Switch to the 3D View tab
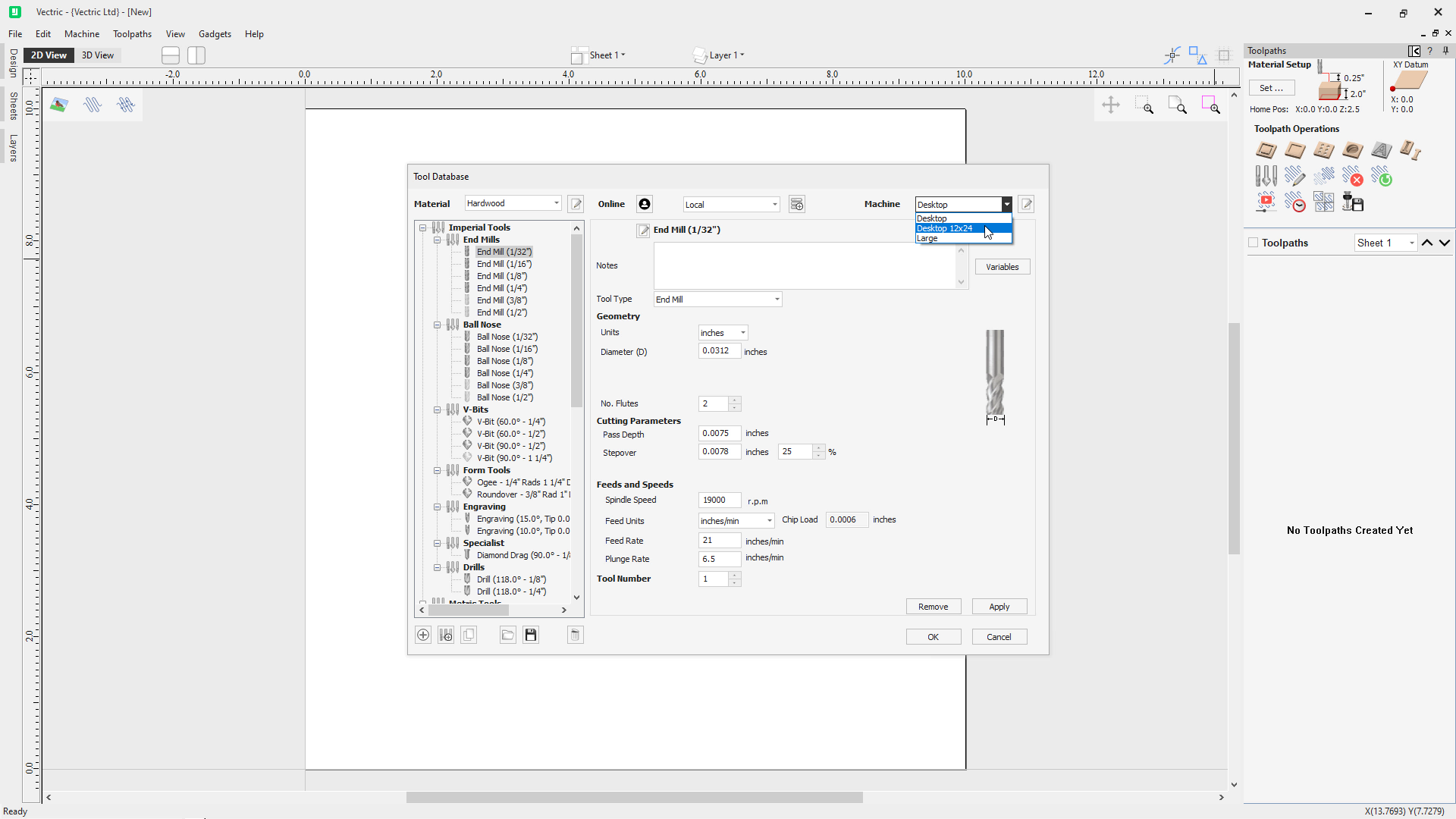Image resolution: width=1456 pixels, height=819 pixels. pos(98,55)
